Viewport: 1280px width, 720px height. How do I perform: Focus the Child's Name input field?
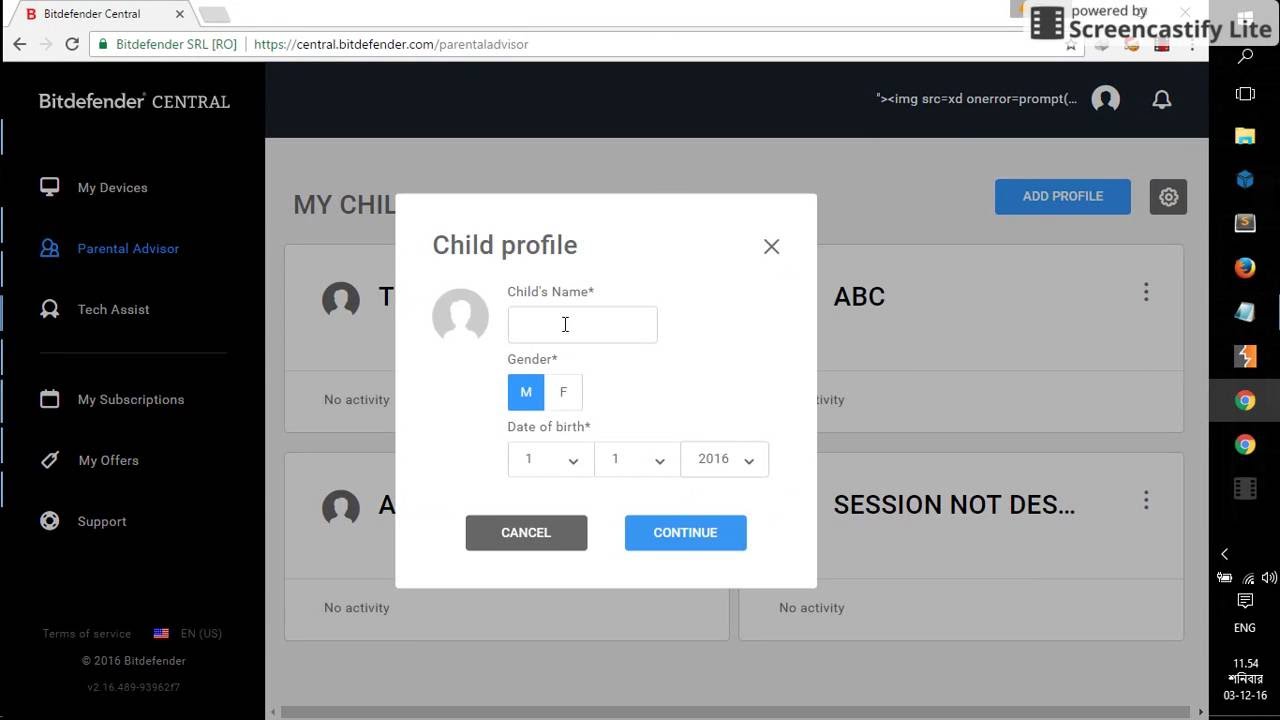pos(582,325)
